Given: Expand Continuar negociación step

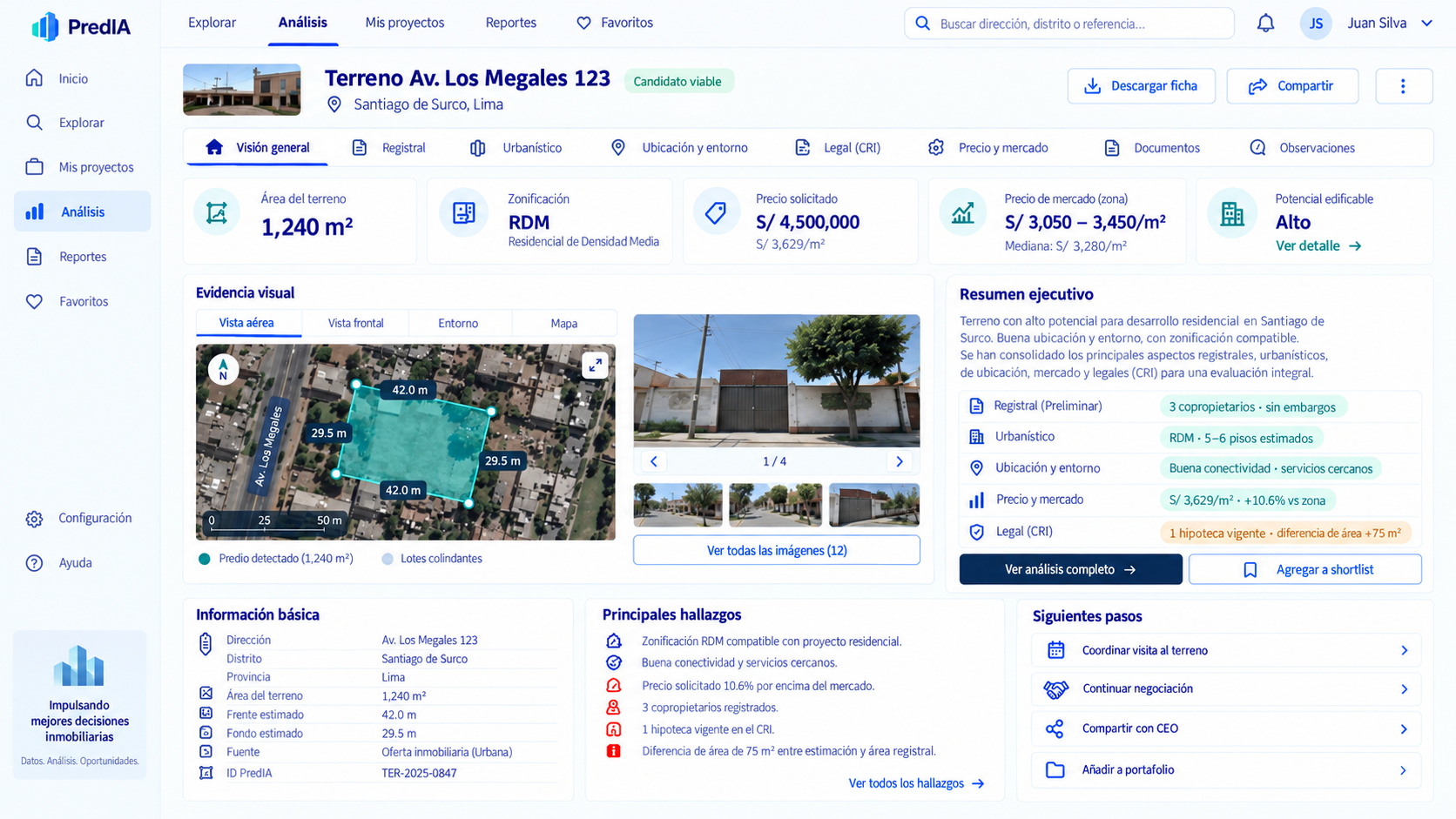Looking at the screenshot, I should click(x=1226, y=688).
